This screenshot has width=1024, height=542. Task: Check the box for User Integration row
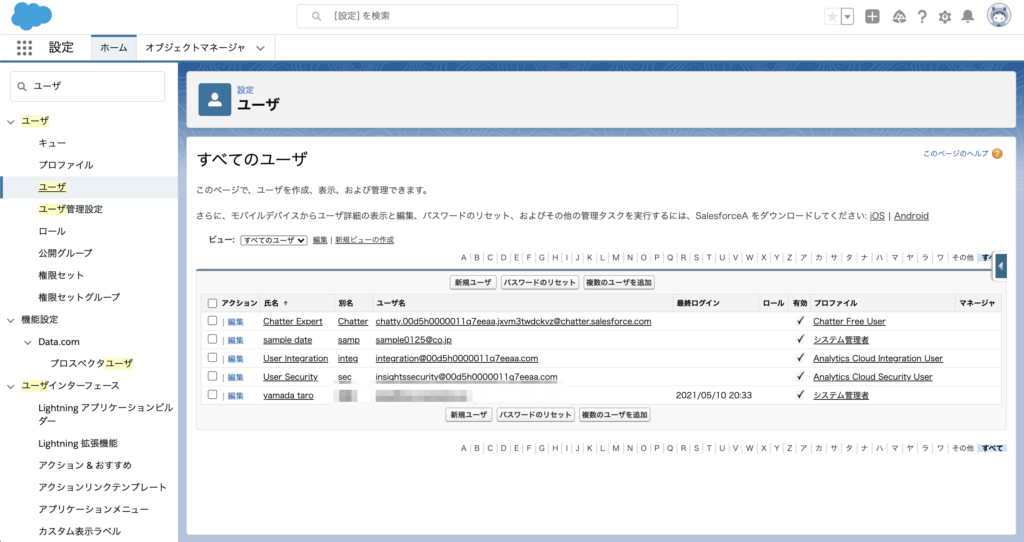[x=212, y=357]
